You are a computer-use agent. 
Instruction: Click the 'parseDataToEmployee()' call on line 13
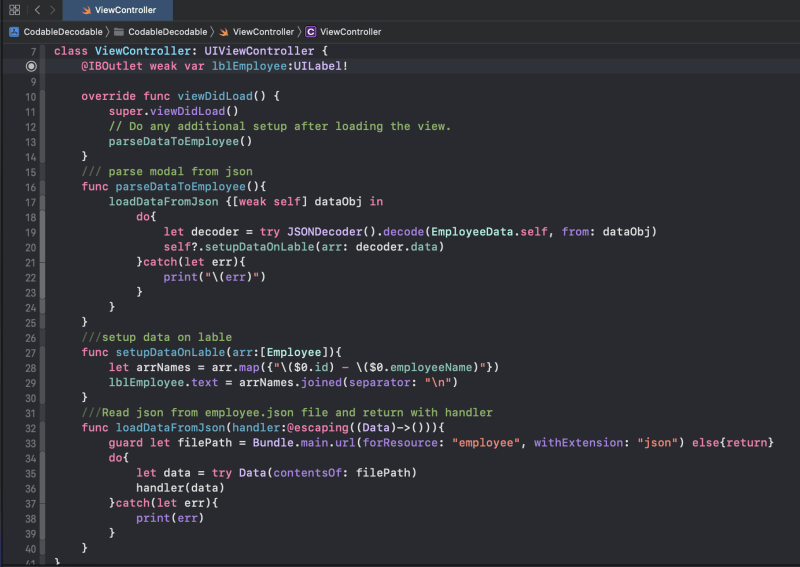[180, 141]
